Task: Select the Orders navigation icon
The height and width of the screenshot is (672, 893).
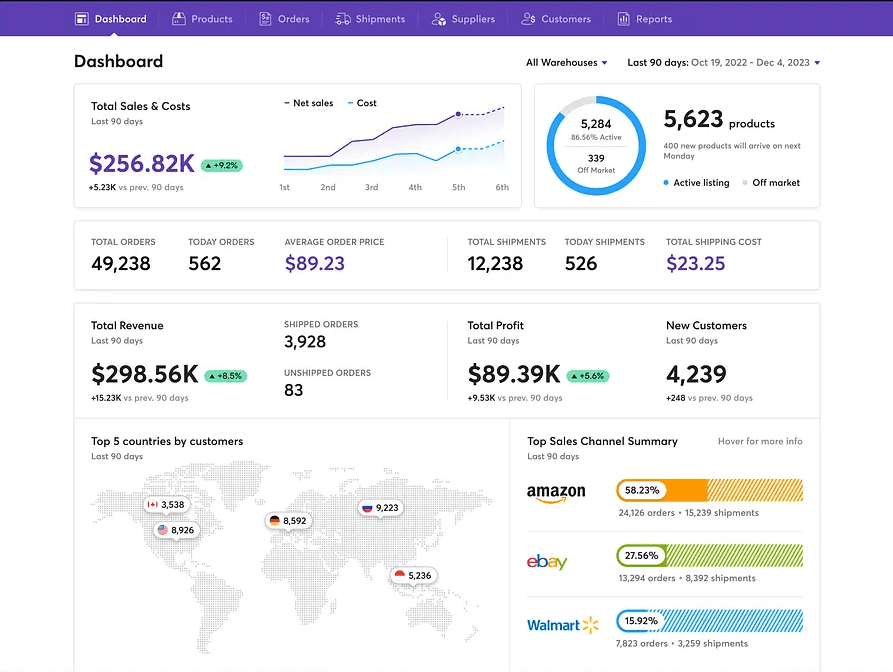Action: [263, 18]
